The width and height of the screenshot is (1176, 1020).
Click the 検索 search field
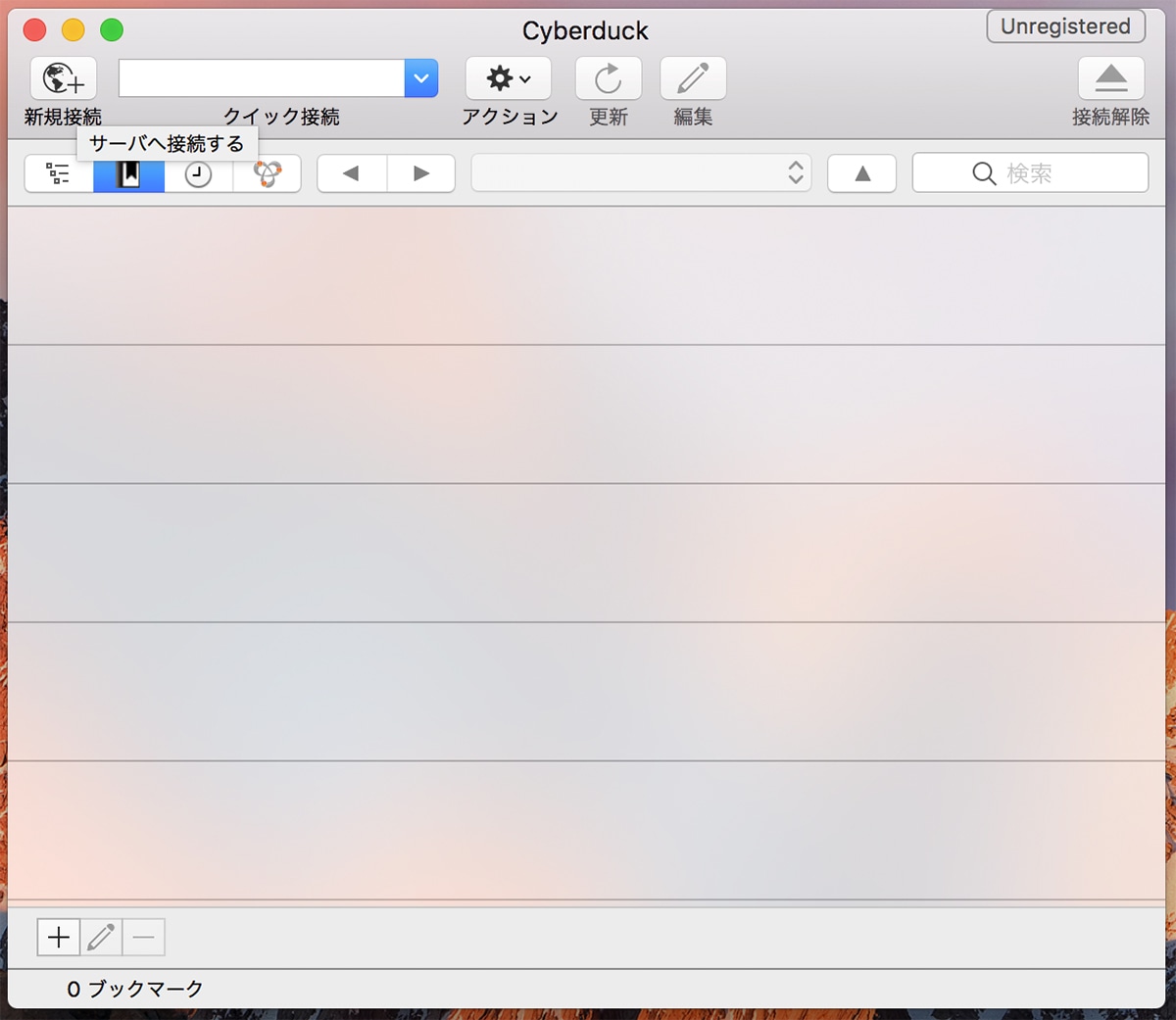(x=1030, y=173)
